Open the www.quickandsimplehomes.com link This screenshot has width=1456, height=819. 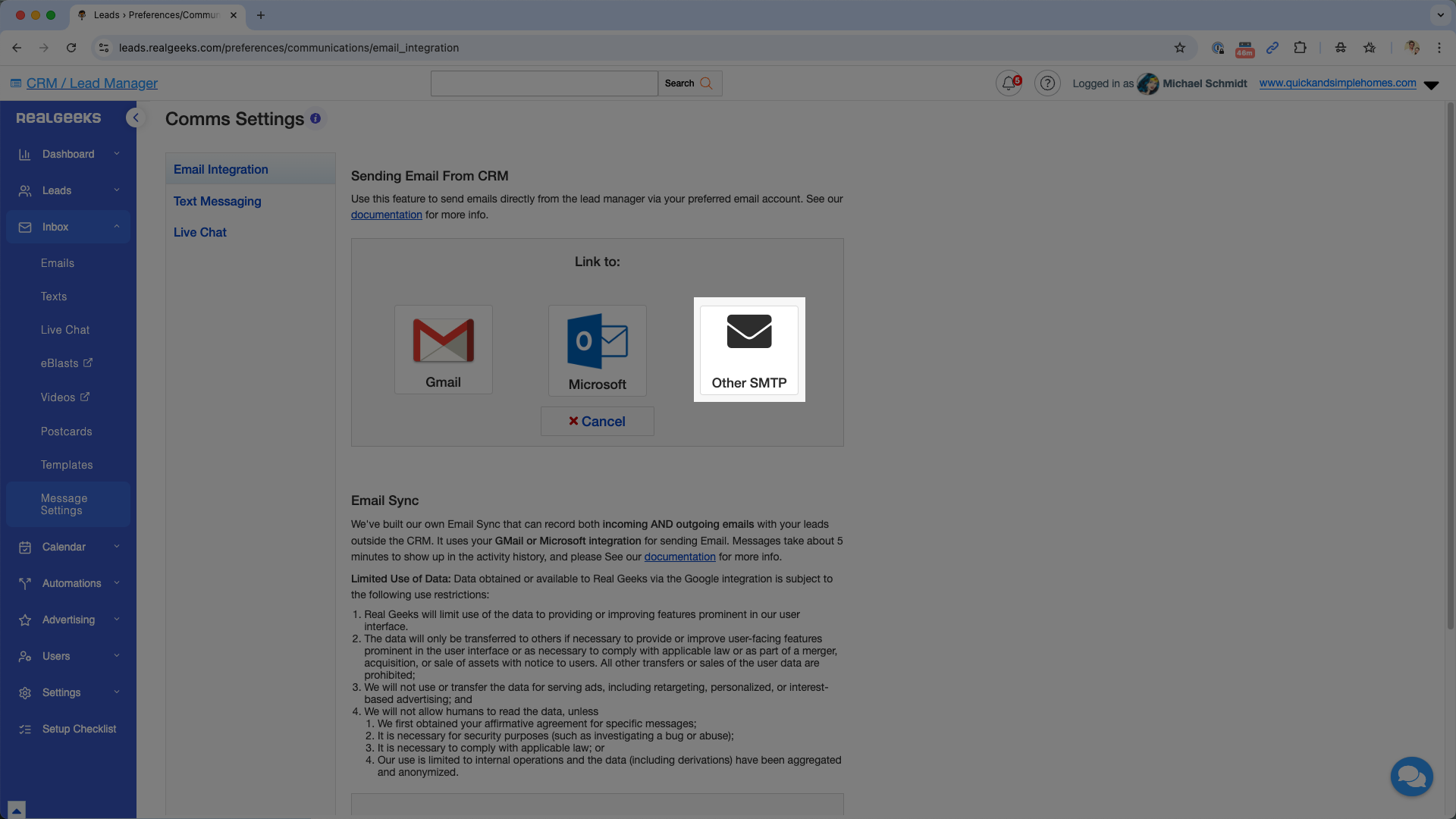tap(1338, 83)
